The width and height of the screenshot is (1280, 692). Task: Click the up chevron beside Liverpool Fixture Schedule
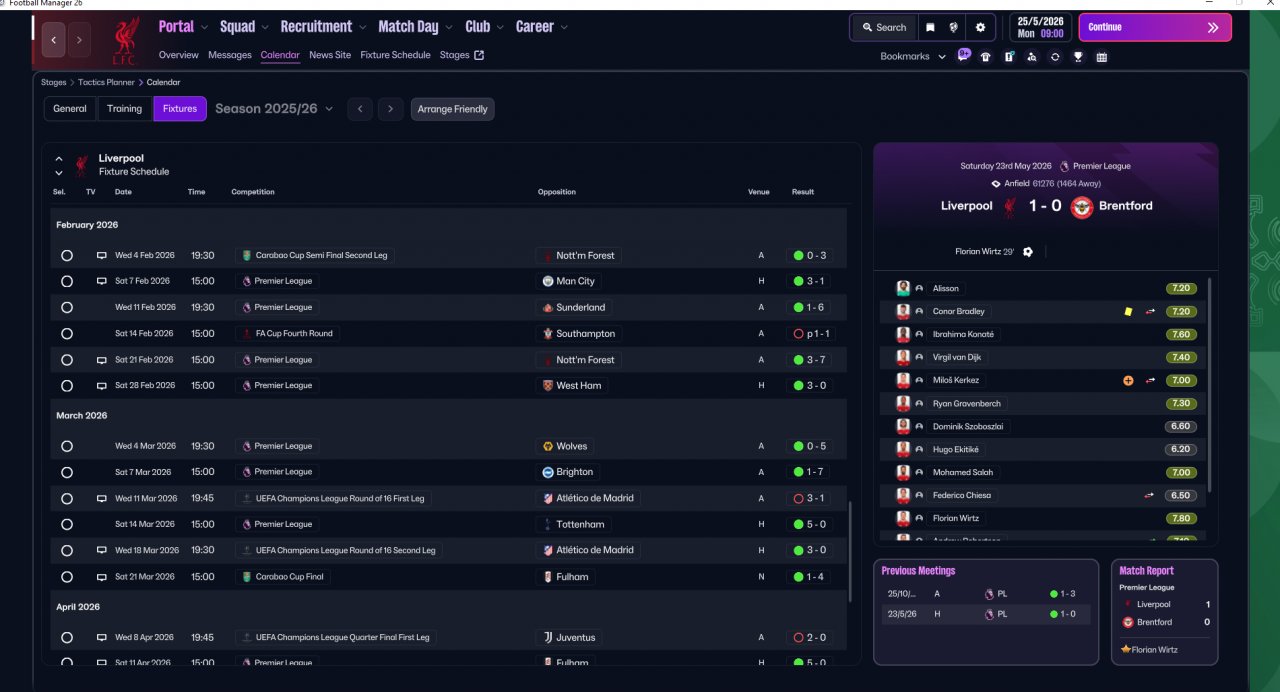click(59, 159)
